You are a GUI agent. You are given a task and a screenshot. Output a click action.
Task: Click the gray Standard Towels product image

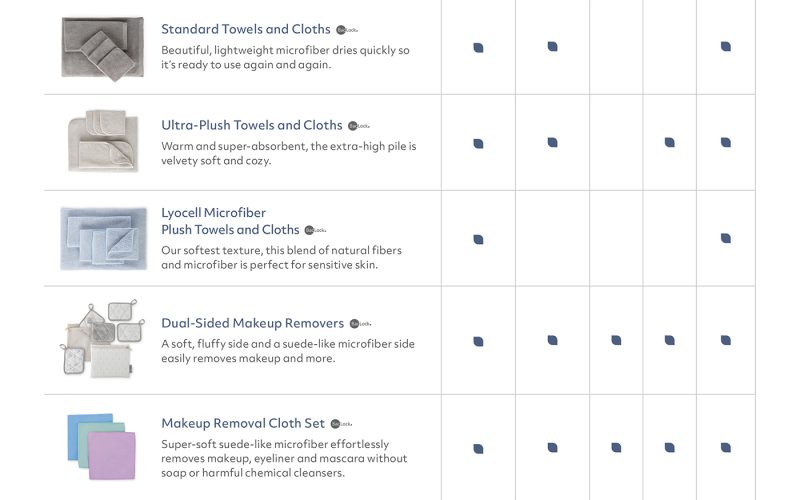click(102, 46)
